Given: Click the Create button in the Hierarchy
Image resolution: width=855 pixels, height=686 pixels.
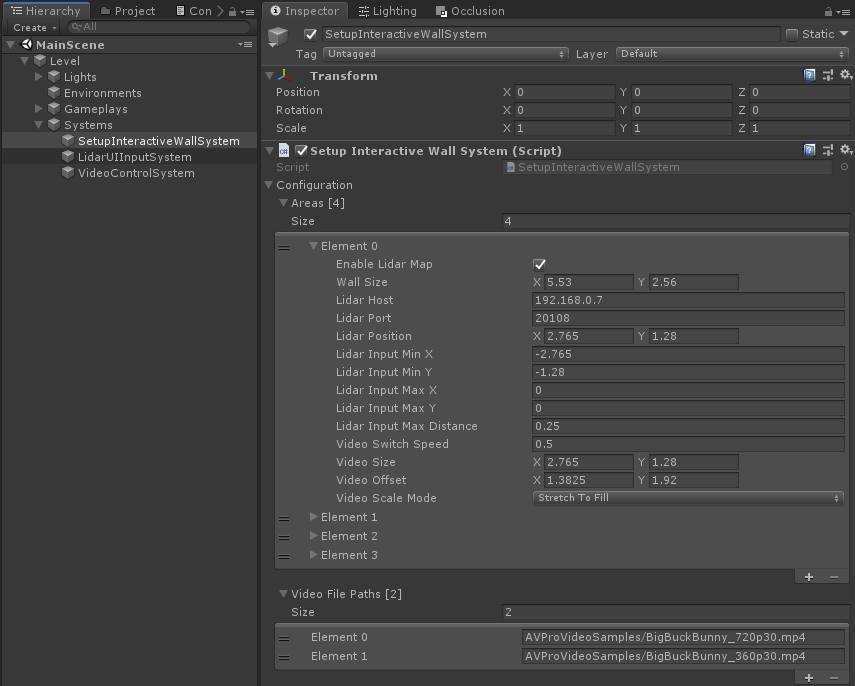Looking at the screenshot, I should (x=32, y=28).
